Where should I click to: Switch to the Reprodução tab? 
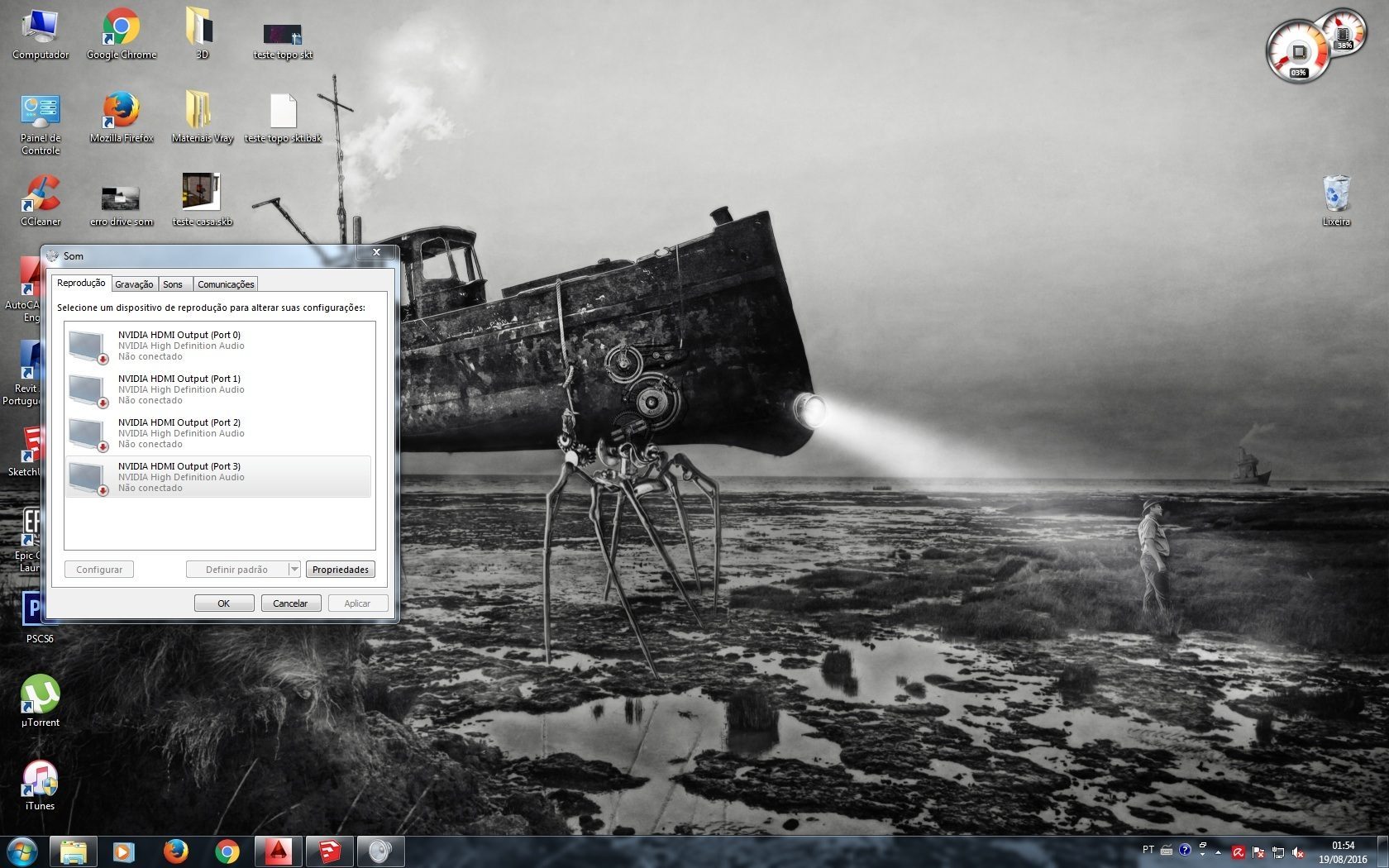[x=81, y=283]
